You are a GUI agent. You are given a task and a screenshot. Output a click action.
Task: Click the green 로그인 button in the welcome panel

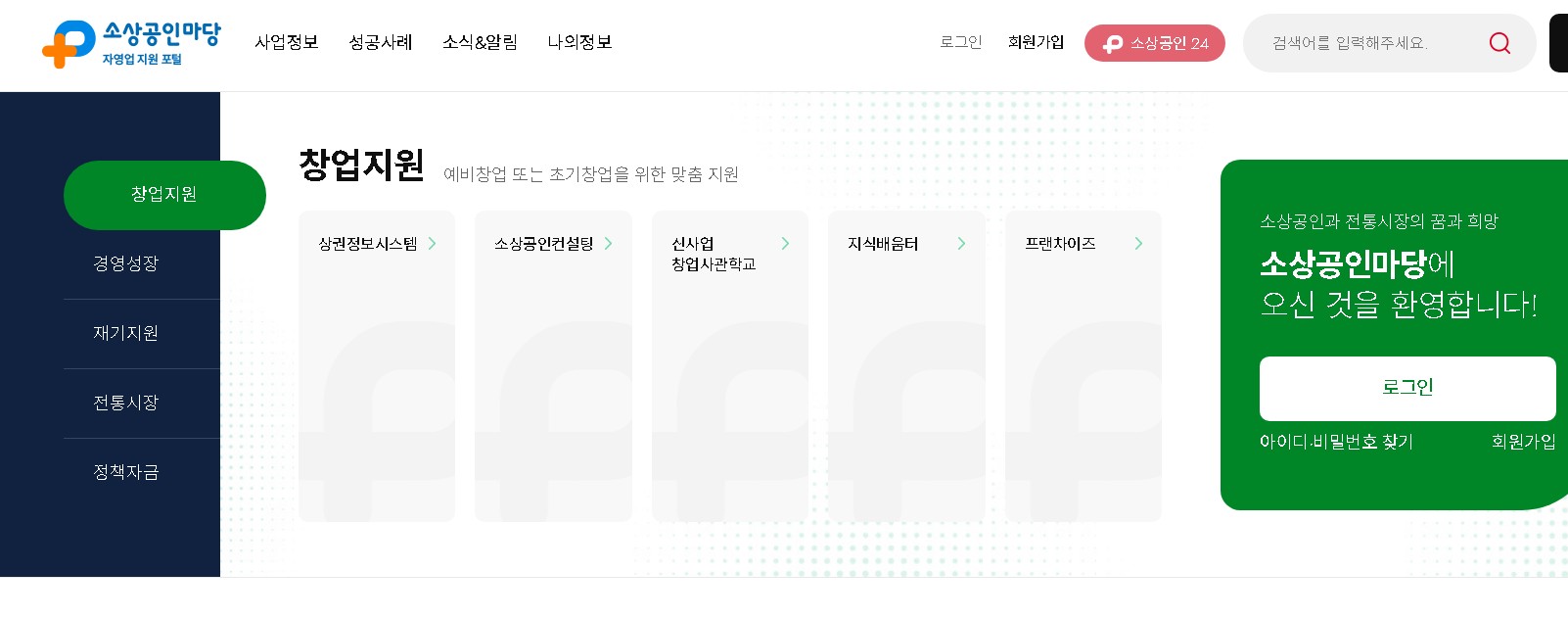point(1407,387)
